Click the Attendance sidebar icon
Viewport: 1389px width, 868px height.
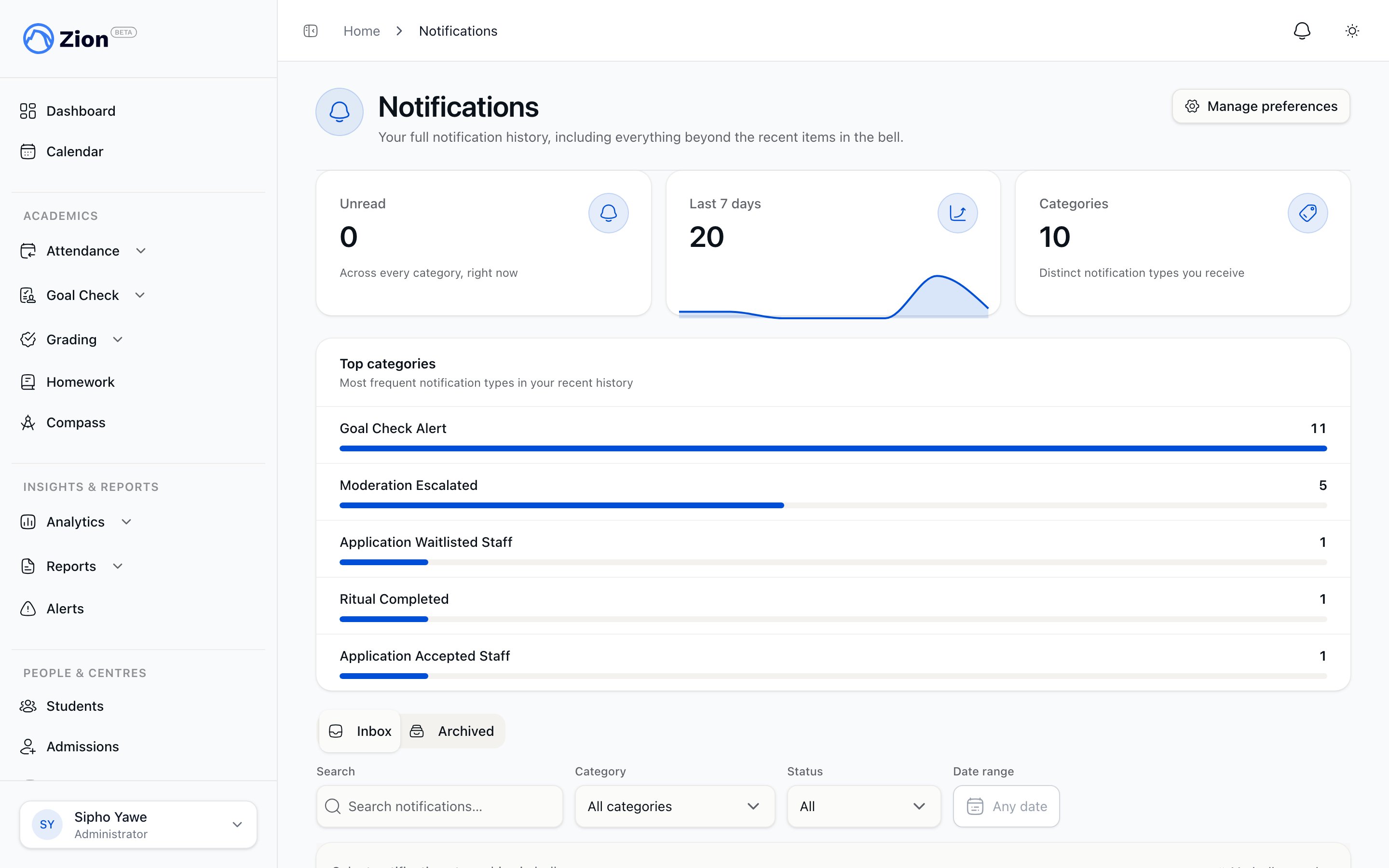[x=28, y=251]
